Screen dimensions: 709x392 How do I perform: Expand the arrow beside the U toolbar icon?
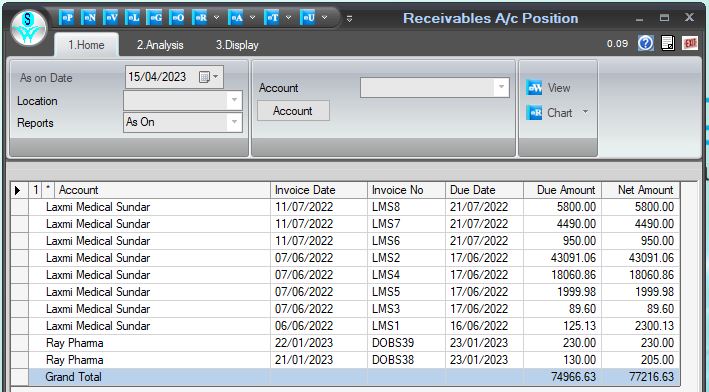(x=325, y=18)
